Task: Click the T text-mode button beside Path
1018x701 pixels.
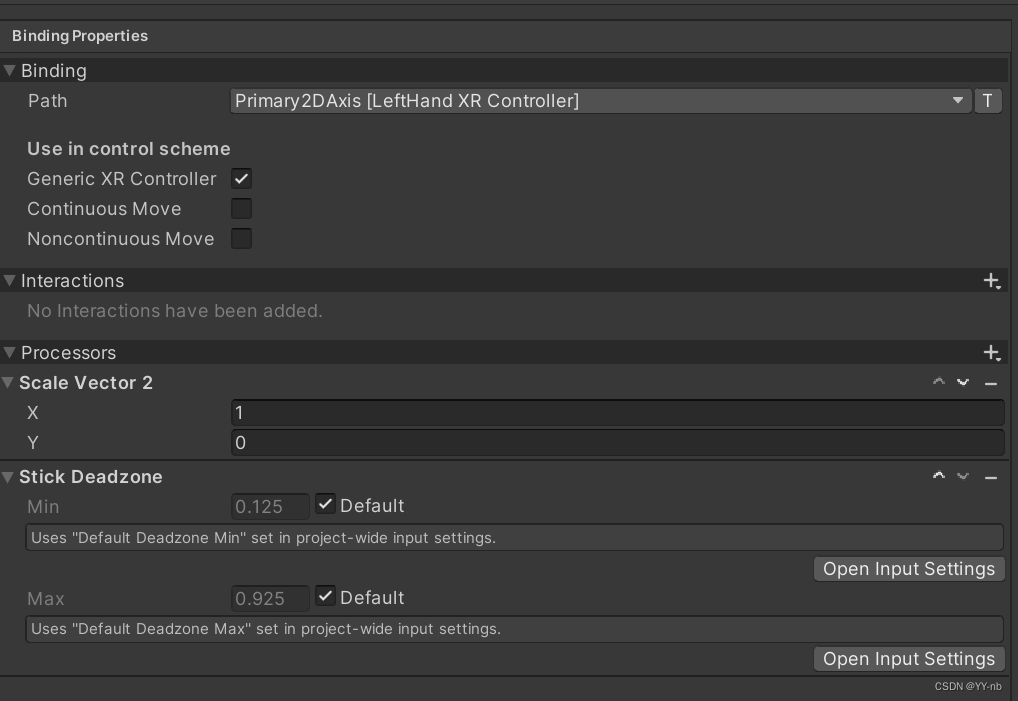Action: 988,101
